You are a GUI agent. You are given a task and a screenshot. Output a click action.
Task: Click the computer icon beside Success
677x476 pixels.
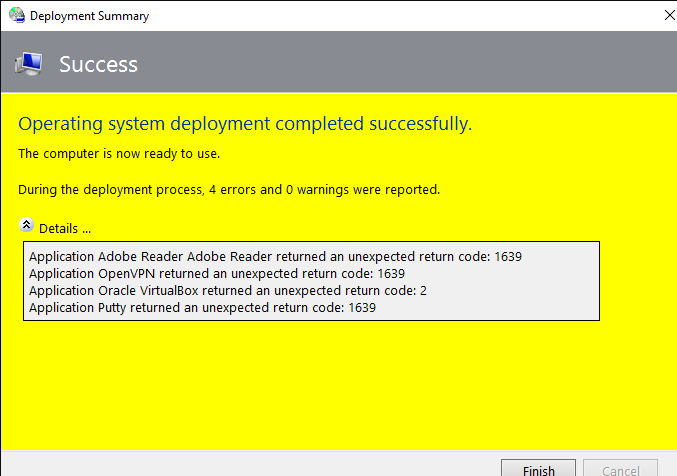click(x=28, y=64)
